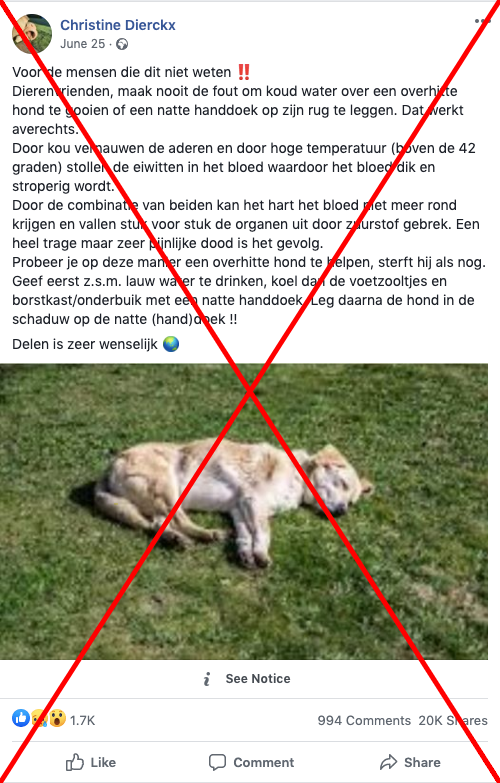
Task: Click the sad reaction emoji
Action: [x=39, y=719]
